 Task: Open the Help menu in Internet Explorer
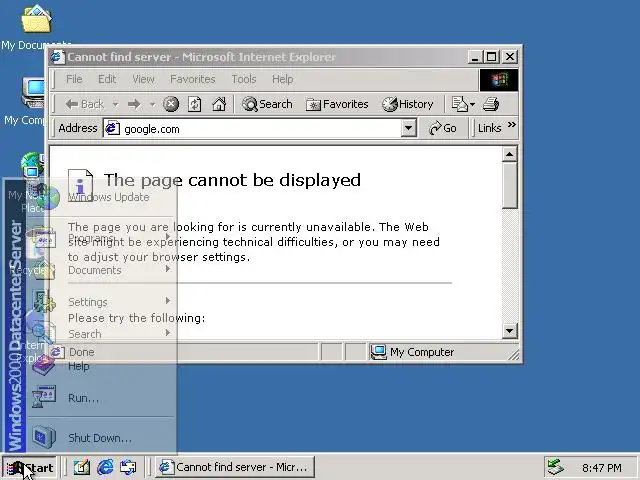click(282, 79)
